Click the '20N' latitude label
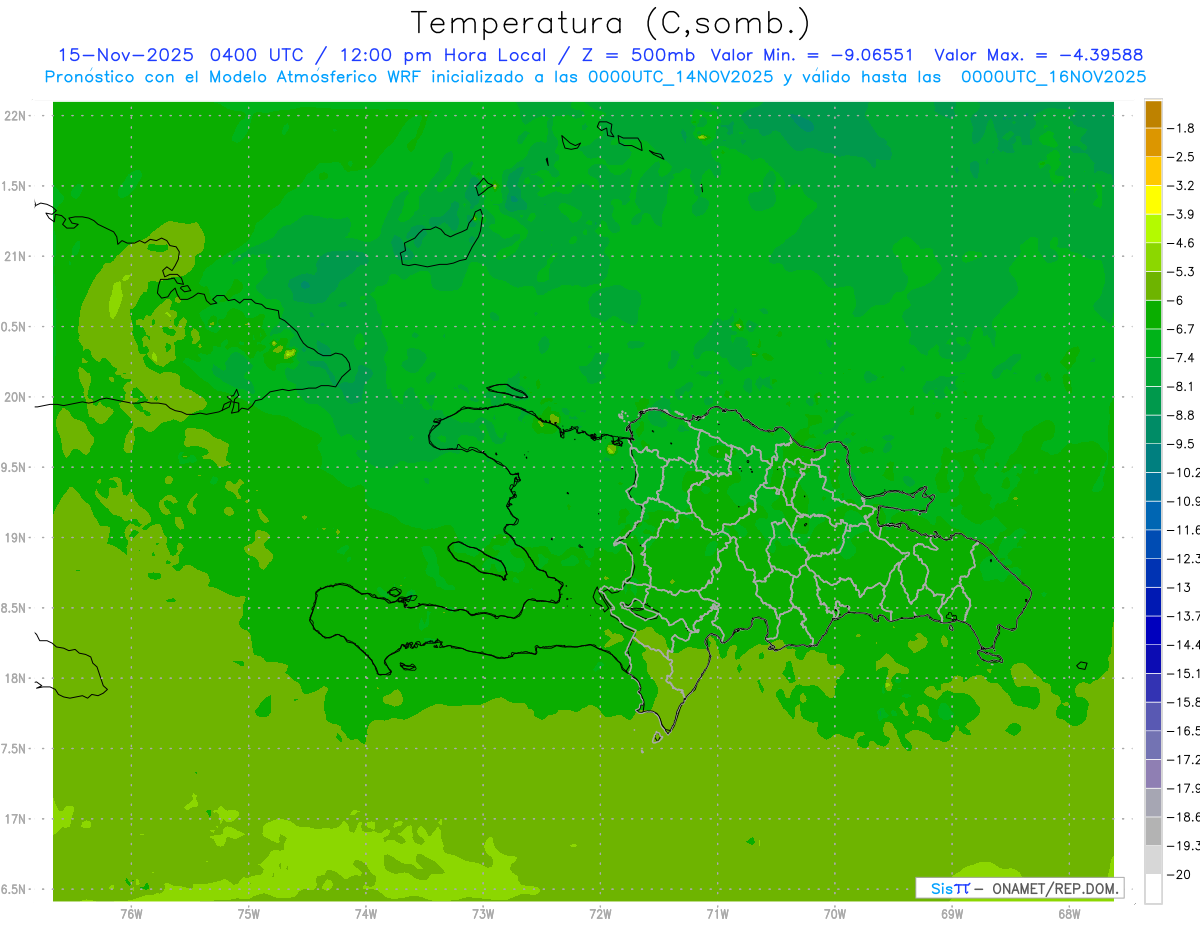Viewport: 1200px width, 927px height. pos(15,397)
